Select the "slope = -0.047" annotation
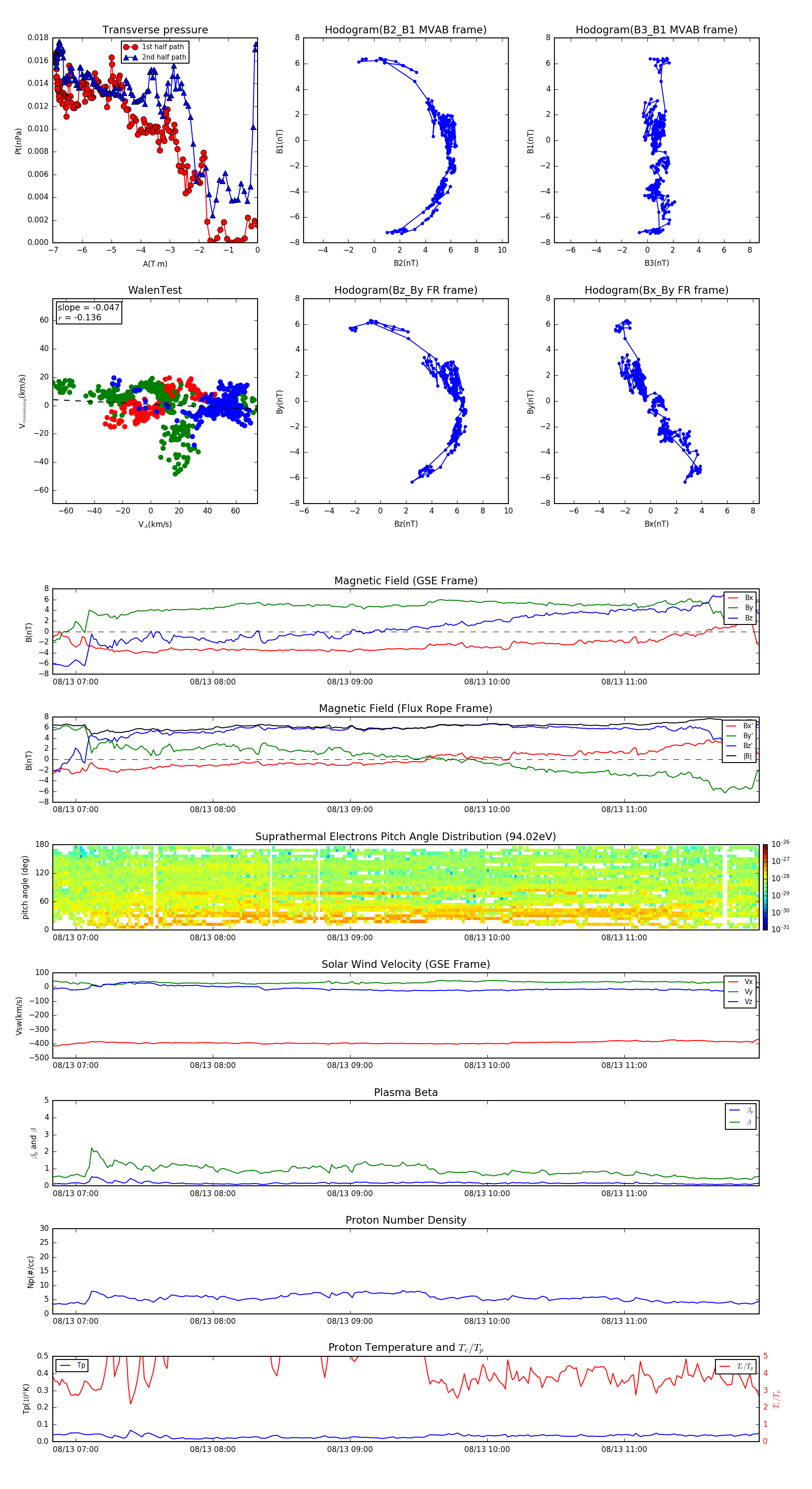This screenshot has height=1489, width=812. point(88,308)
